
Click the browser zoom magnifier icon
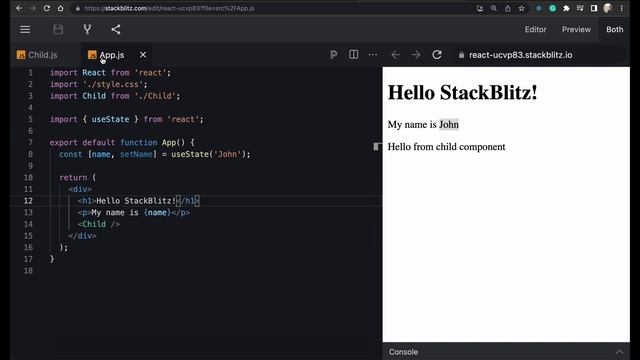[494, 8]
